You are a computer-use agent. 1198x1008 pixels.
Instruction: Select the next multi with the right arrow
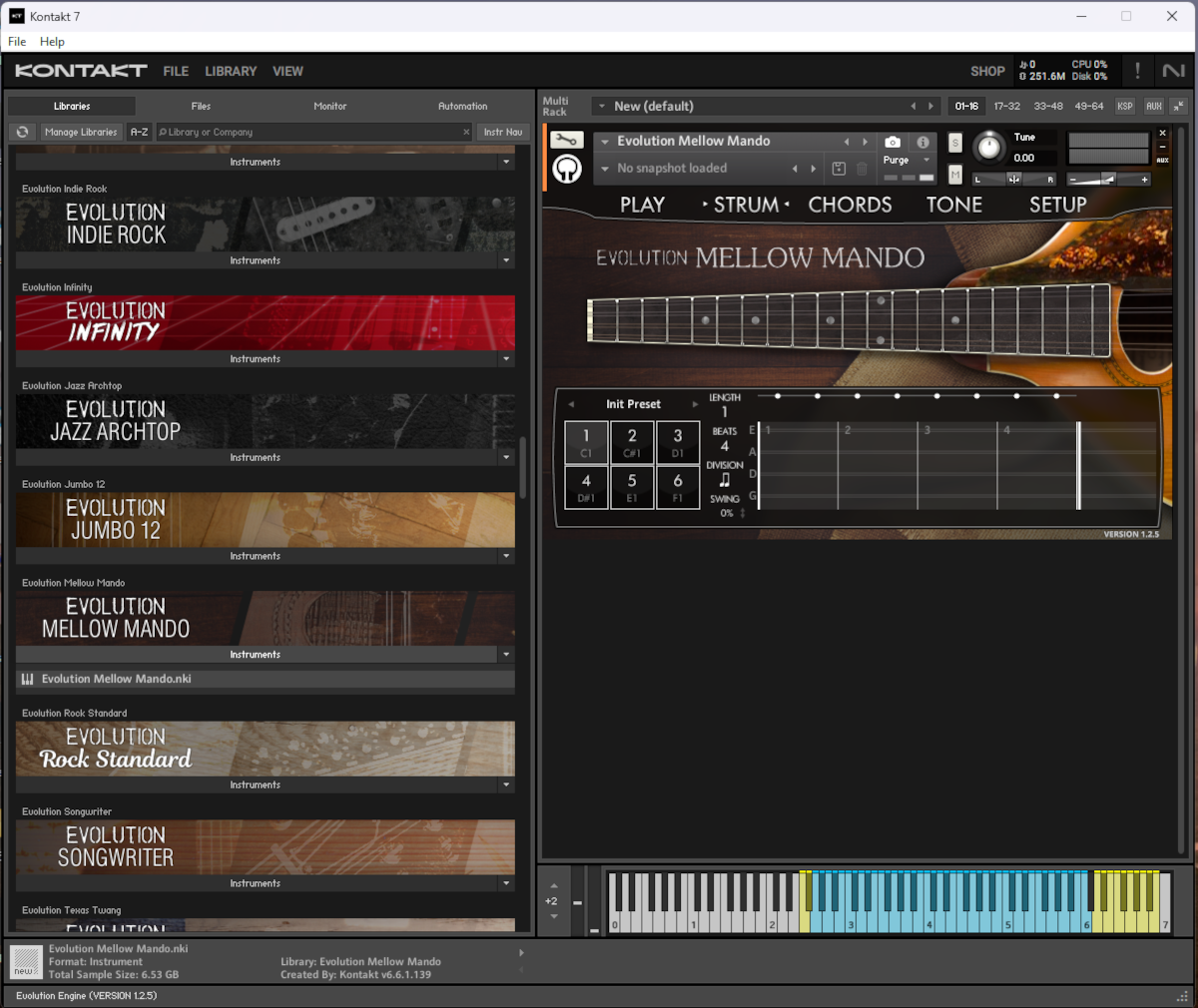tap(930, 106)
